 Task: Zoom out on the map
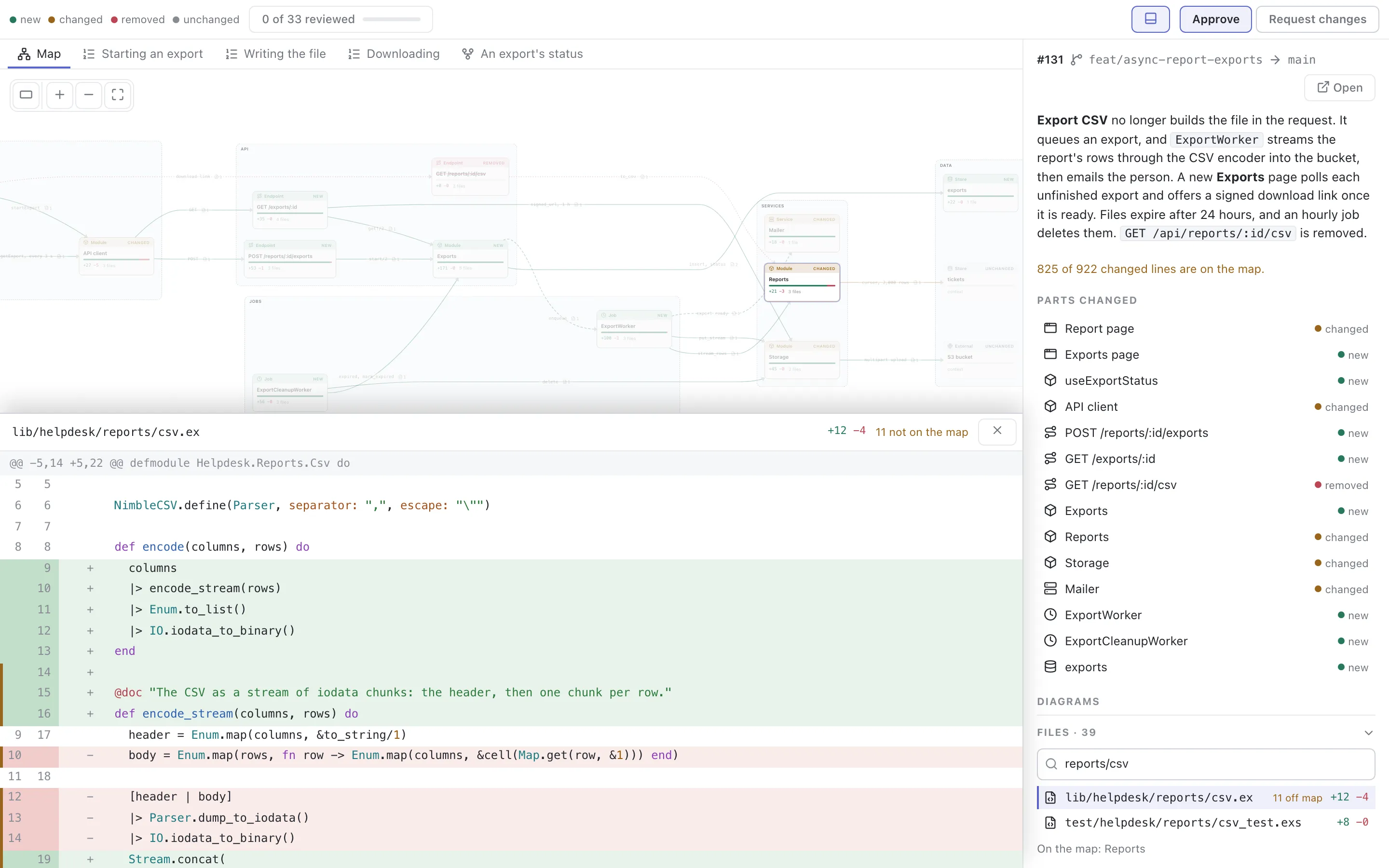coord(88,95)
